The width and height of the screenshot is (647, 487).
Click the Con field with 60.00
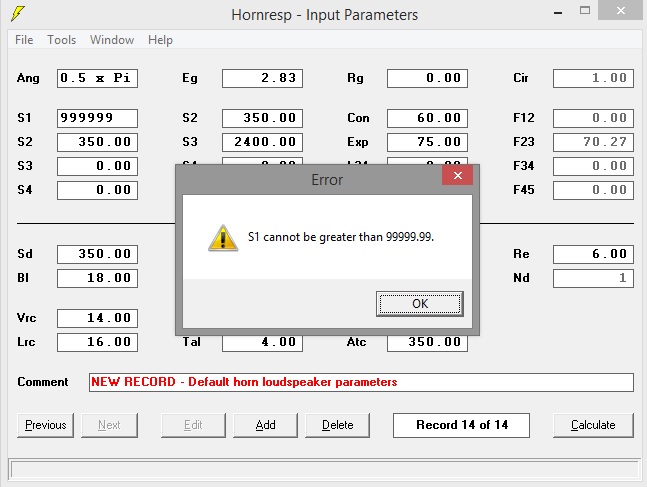click(x=427, y=118)
